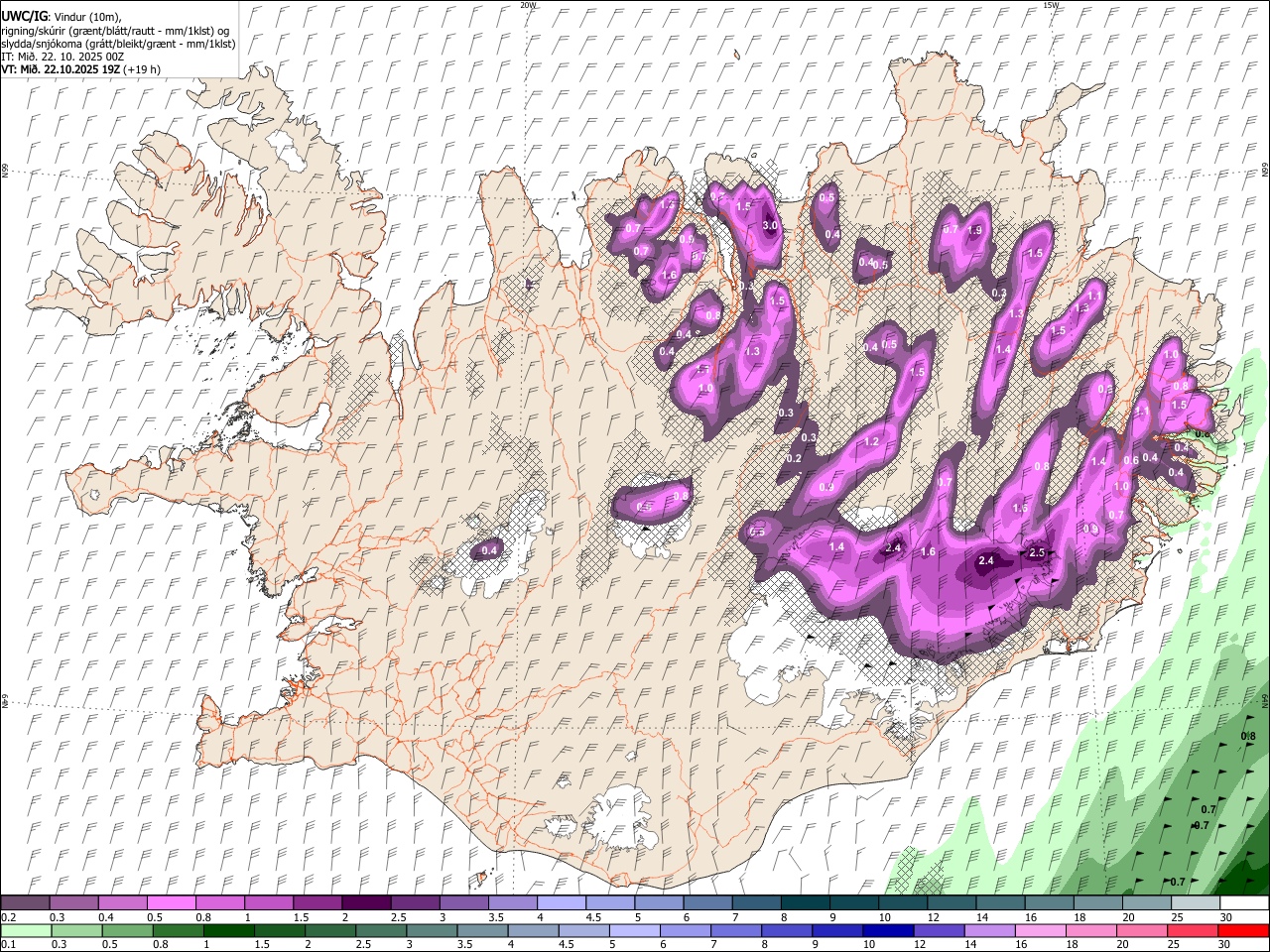Click the lower legend swatch between 8 and 9
1270x952 pixels.
tap(788, 931)
